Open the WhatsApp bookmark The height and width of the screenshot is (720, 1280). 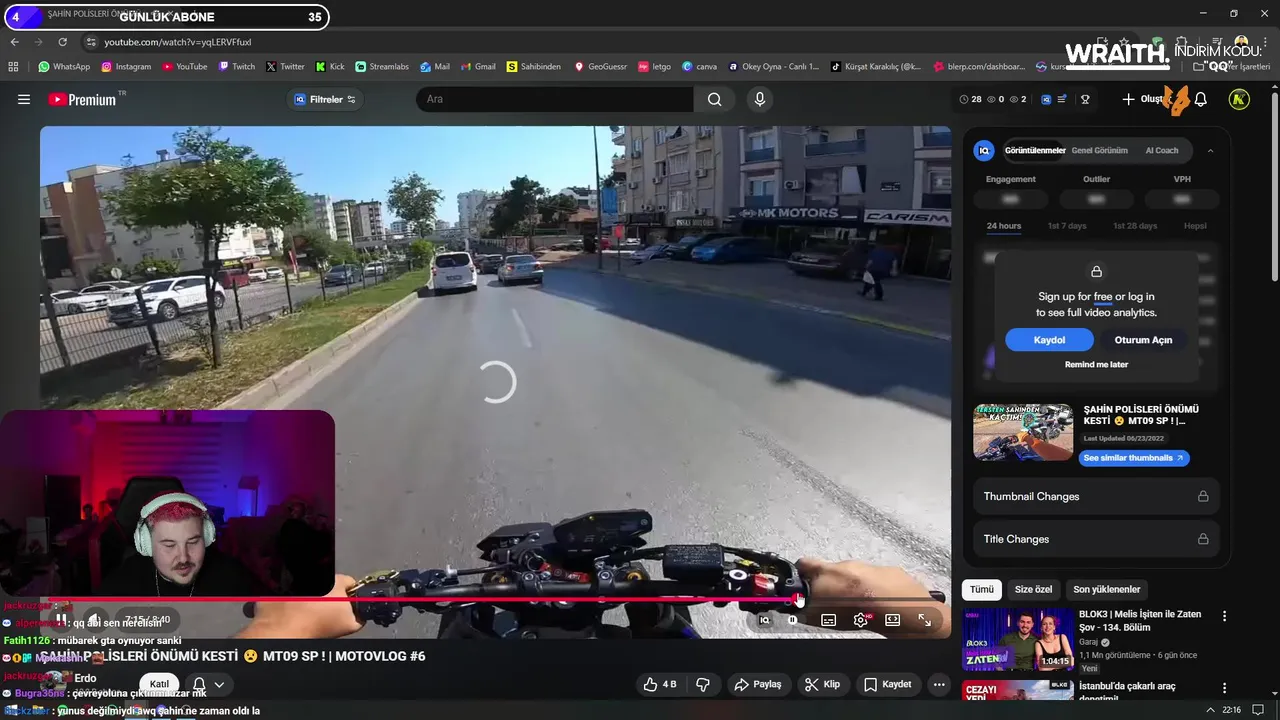point(64,67)
